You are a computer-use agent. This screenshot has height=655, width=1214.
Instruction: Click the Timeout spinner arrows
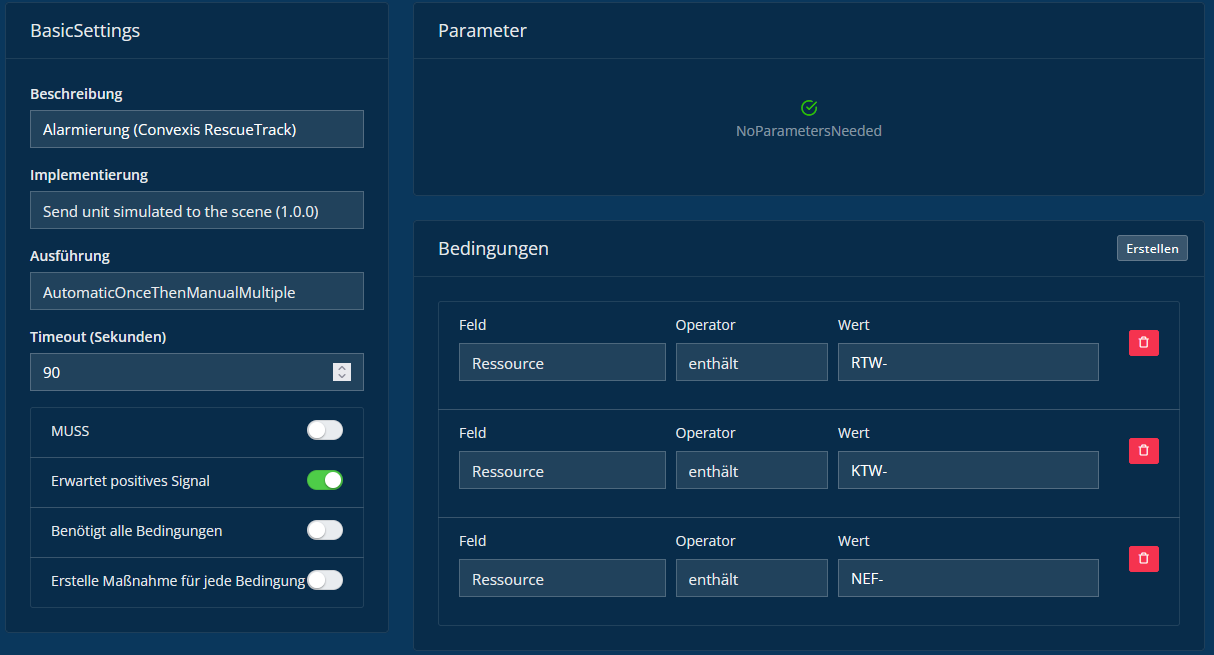342,372
